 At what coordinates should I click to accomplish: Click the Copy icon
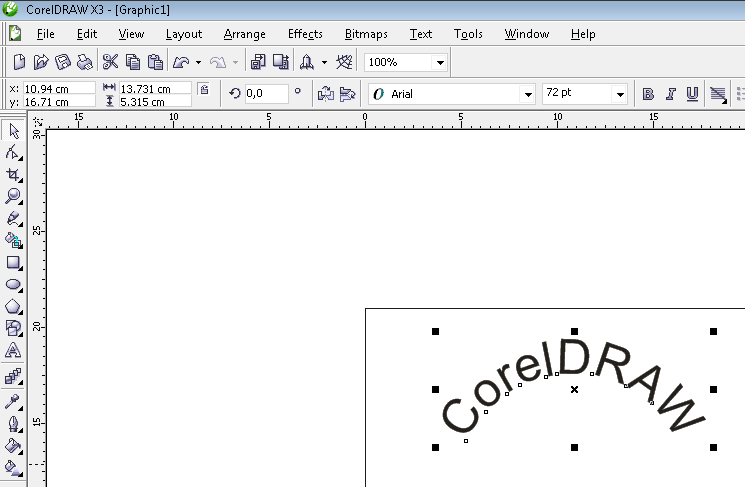tap(133, 62)
